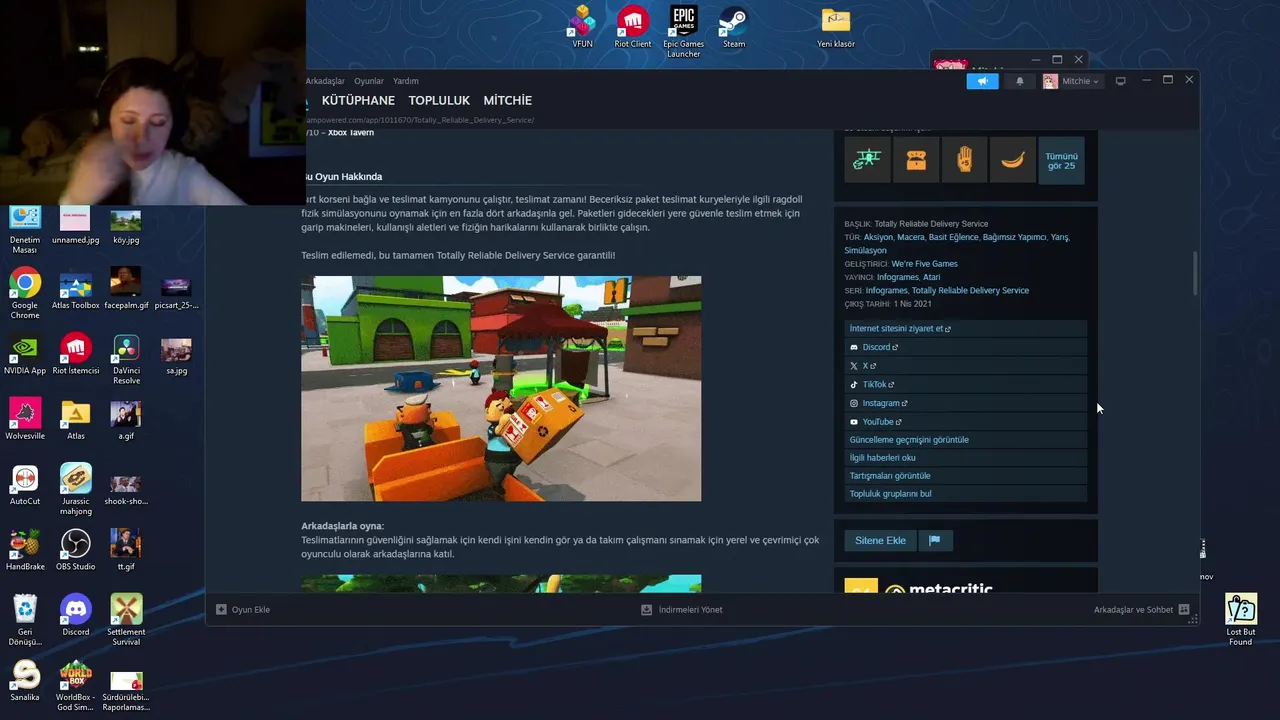Click the Steam announcements megaphone button

coord(982,81)
